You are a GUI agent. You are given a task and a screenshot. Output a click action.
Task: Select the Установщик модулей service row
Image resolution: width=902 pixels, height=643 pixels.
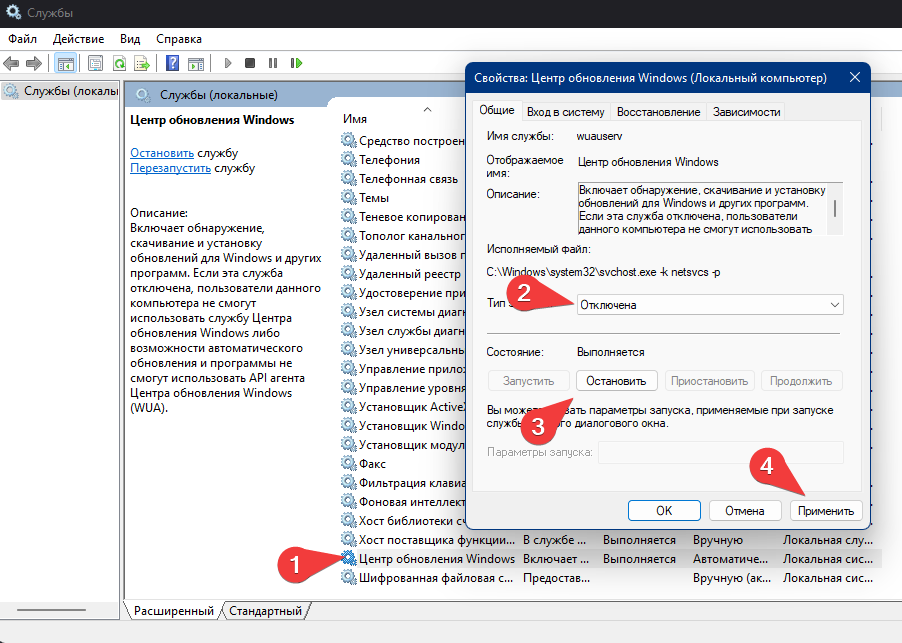pyautogui.click(x=402, y=445)
